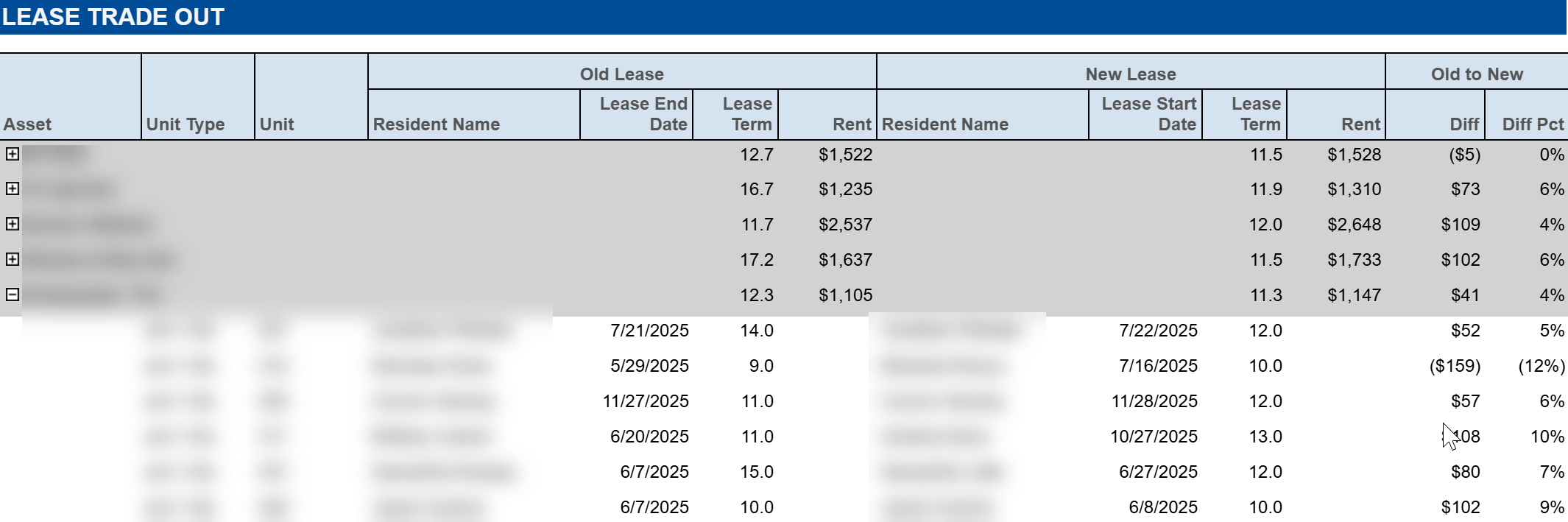Select the 10/27/2025 lease start date cell

coord(1154,437)
